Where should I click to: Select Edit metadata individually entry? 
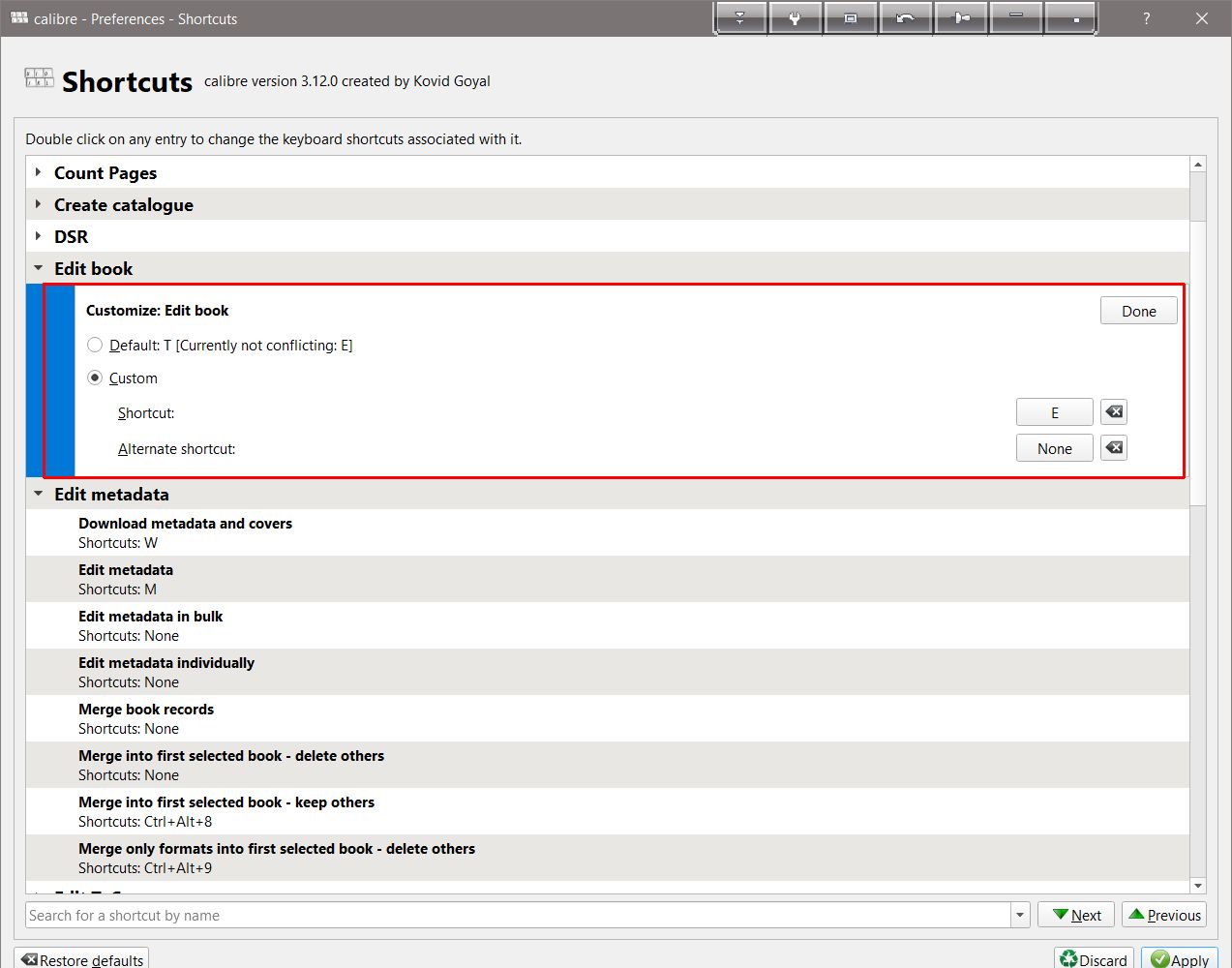608,672
